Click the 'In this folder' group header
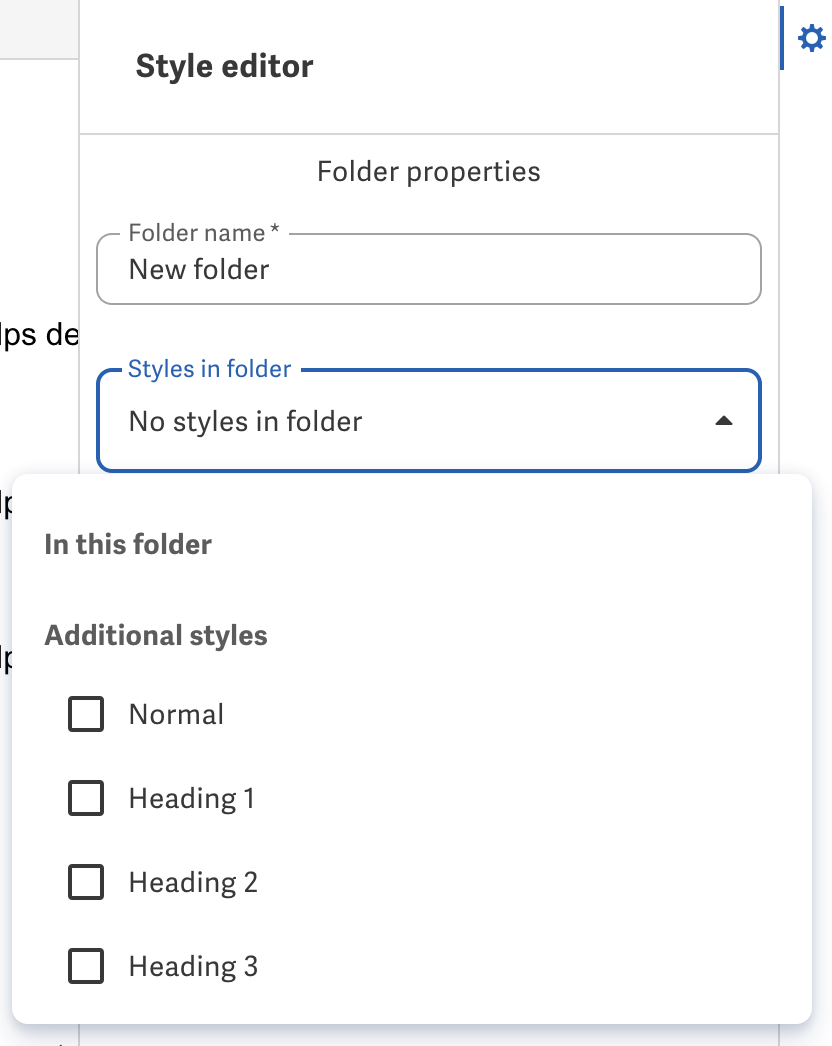Screen dimensions: 832x1046 [128, 544]
